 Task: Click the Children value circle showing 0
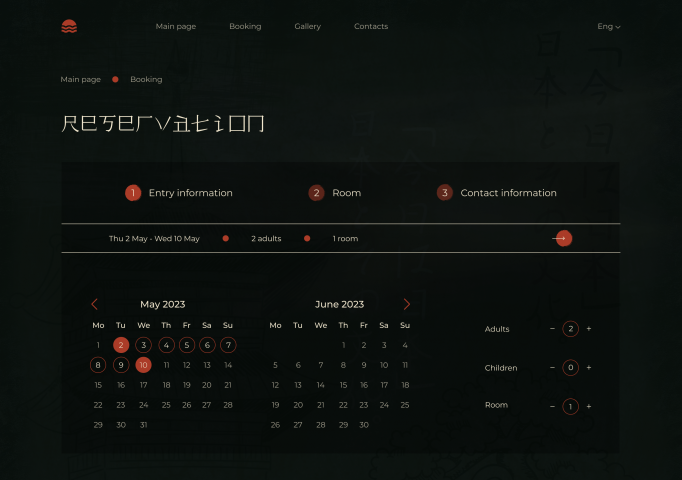coord(571,368)
